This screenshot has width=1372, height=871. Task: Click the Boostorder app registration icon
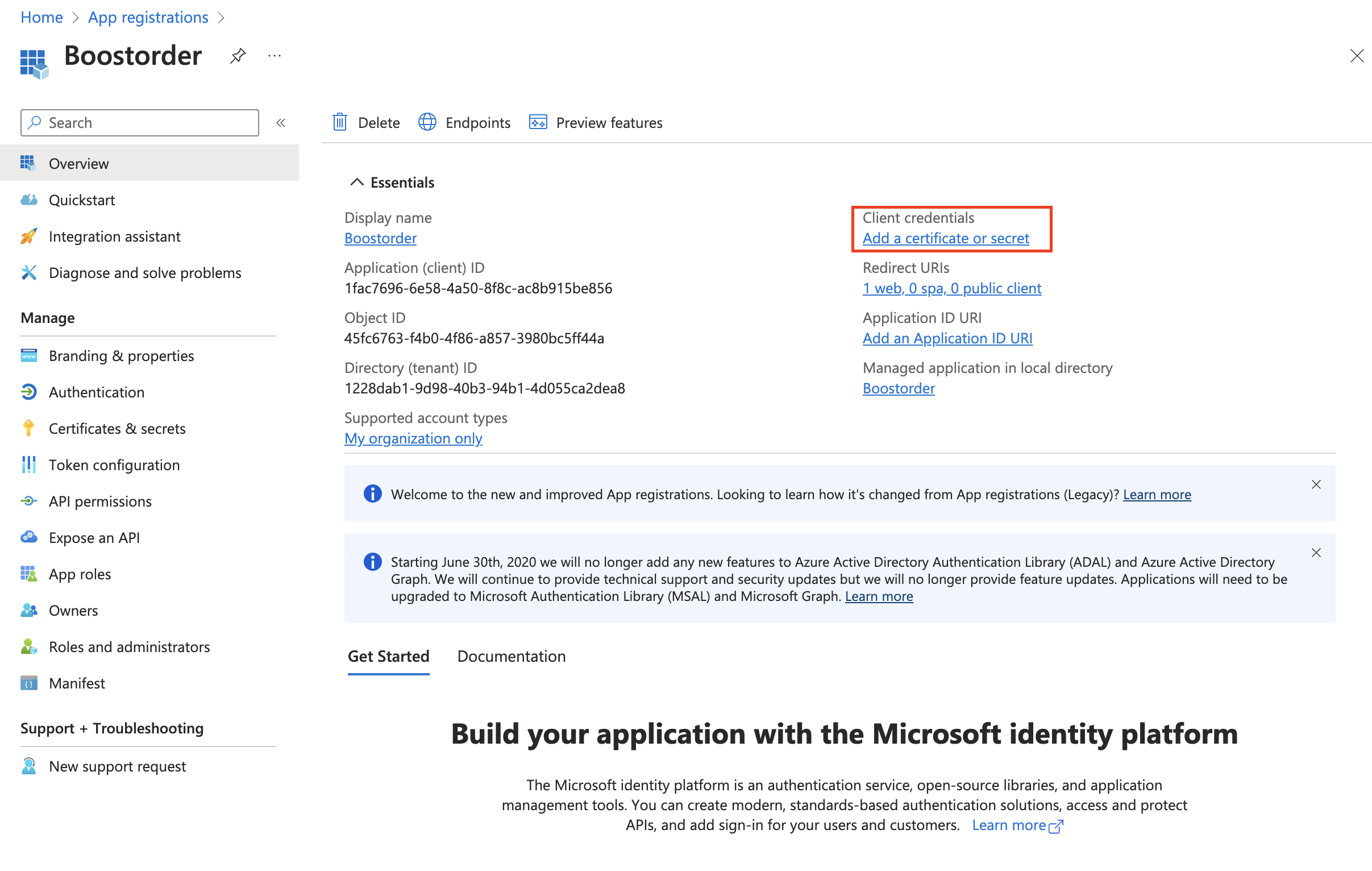(x=34, y=64)
